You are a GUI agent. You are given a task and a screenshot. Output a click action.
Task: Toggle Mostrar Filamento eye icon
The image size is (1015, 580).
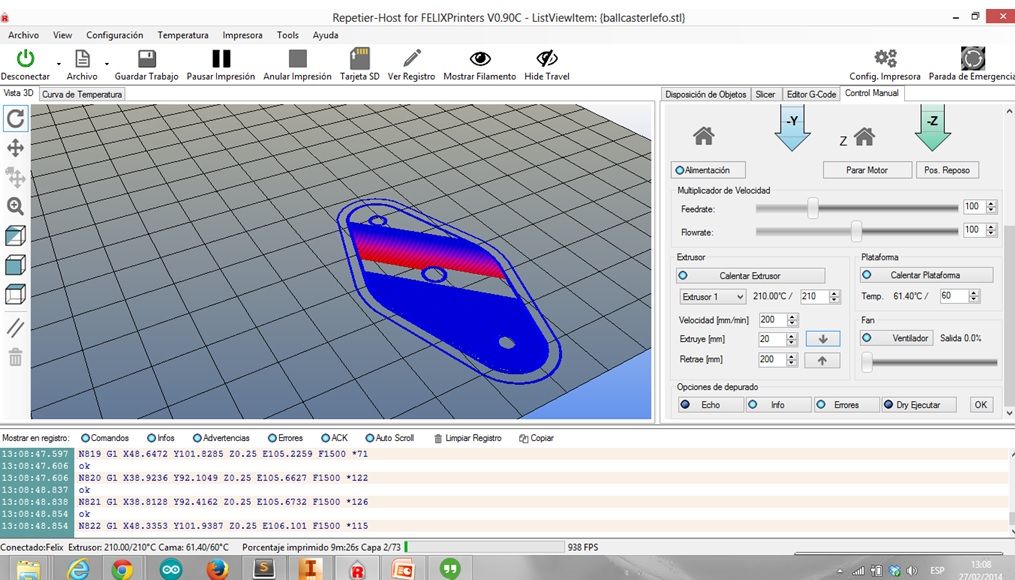click(480, 59)
